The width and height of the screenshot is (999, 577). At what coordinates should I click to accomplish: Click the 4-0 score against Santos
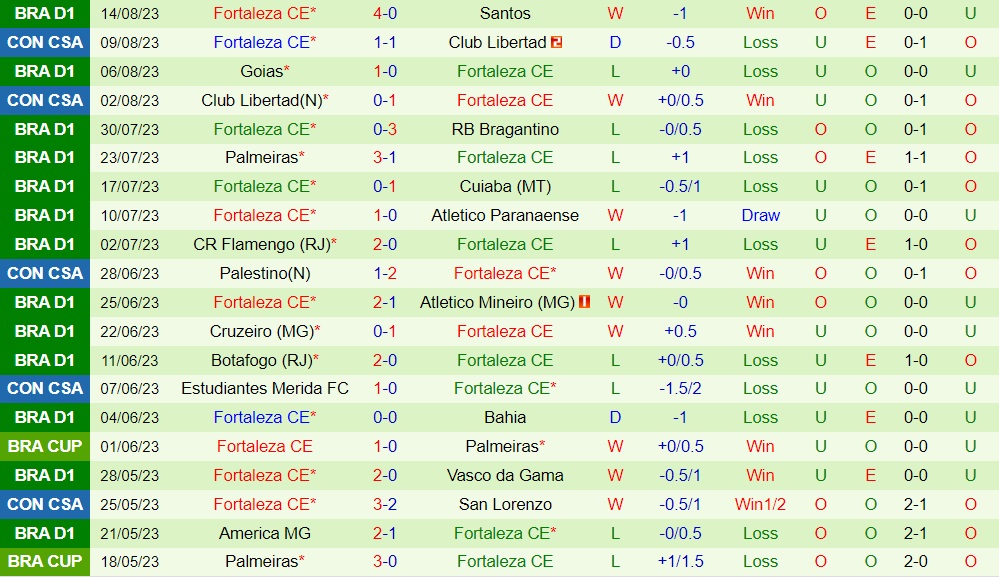click(x=385, y=13)
